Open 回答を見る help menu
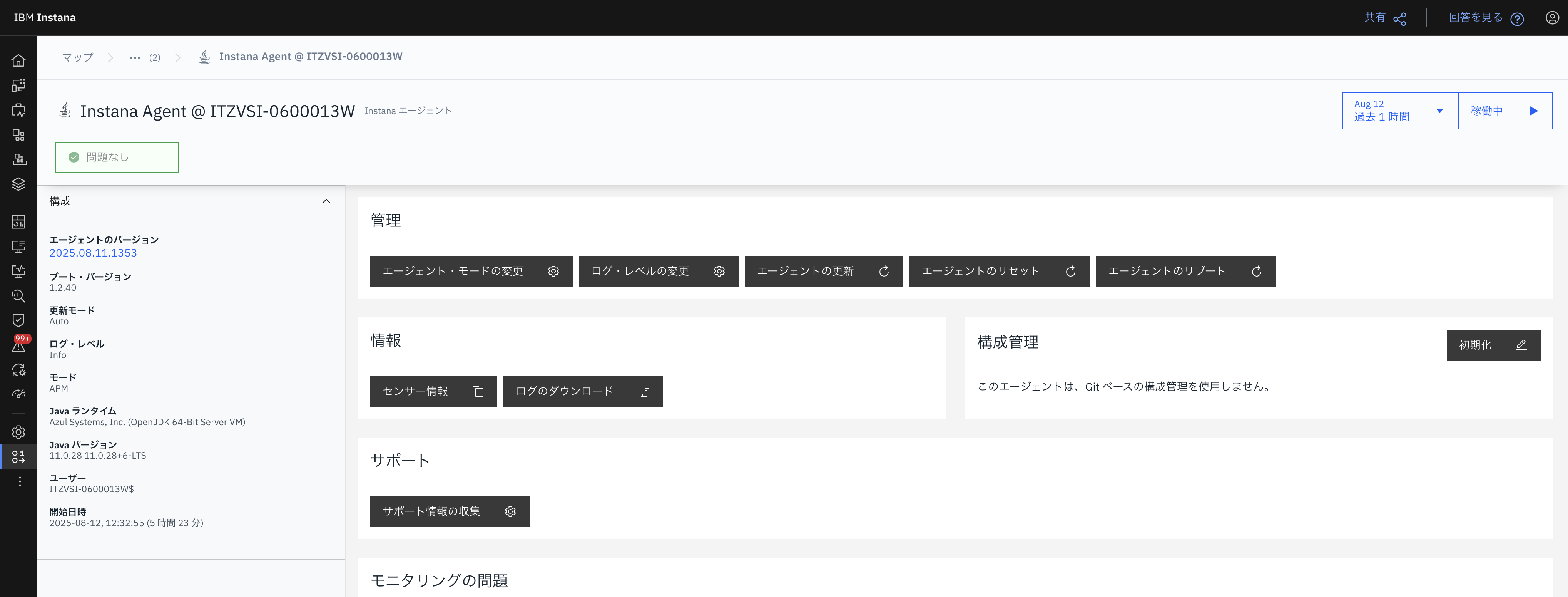 pyautogui.click(x=1486, y=18)
